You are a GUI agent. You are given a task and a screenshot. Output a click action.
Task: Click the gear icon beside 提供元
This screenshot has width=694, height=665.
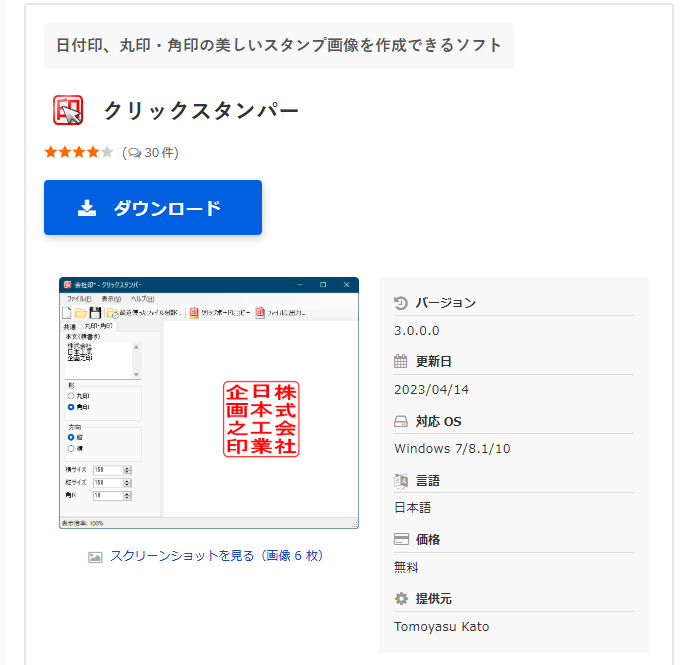coord(401,599)
